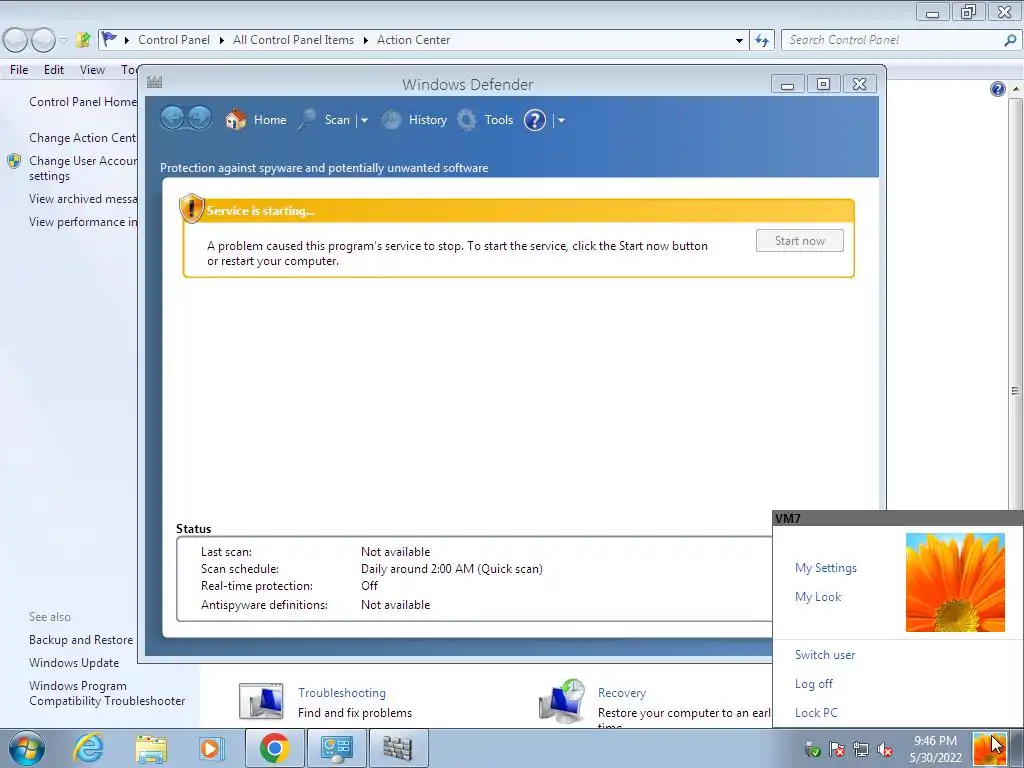The width and height of the screenshot is (1024, 768).
Task: Go forward in Windows Defender
Action: (x=199, y=119)
